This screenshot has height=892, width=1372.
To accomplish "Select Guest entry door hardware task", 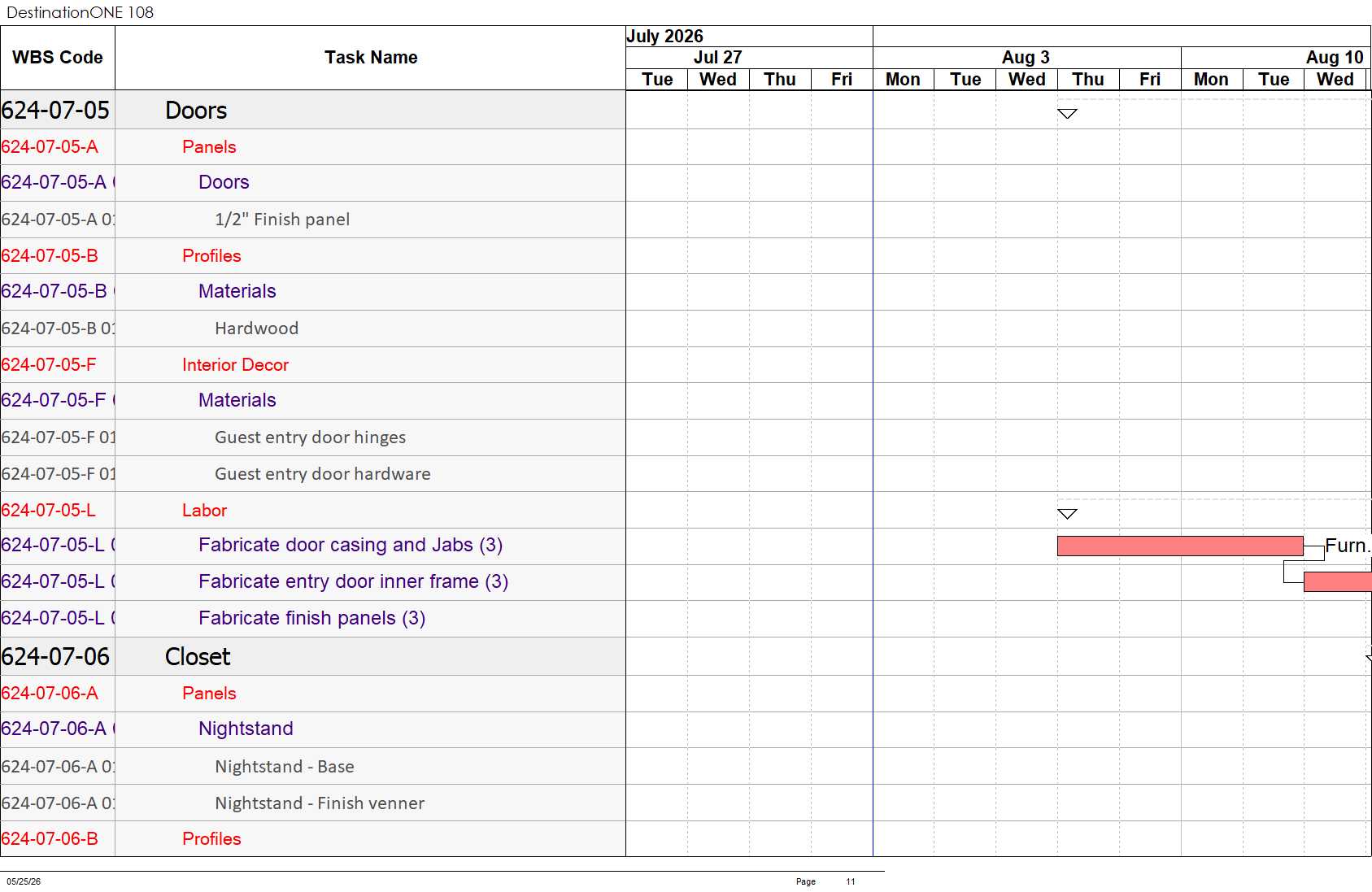I will point(313,474).
